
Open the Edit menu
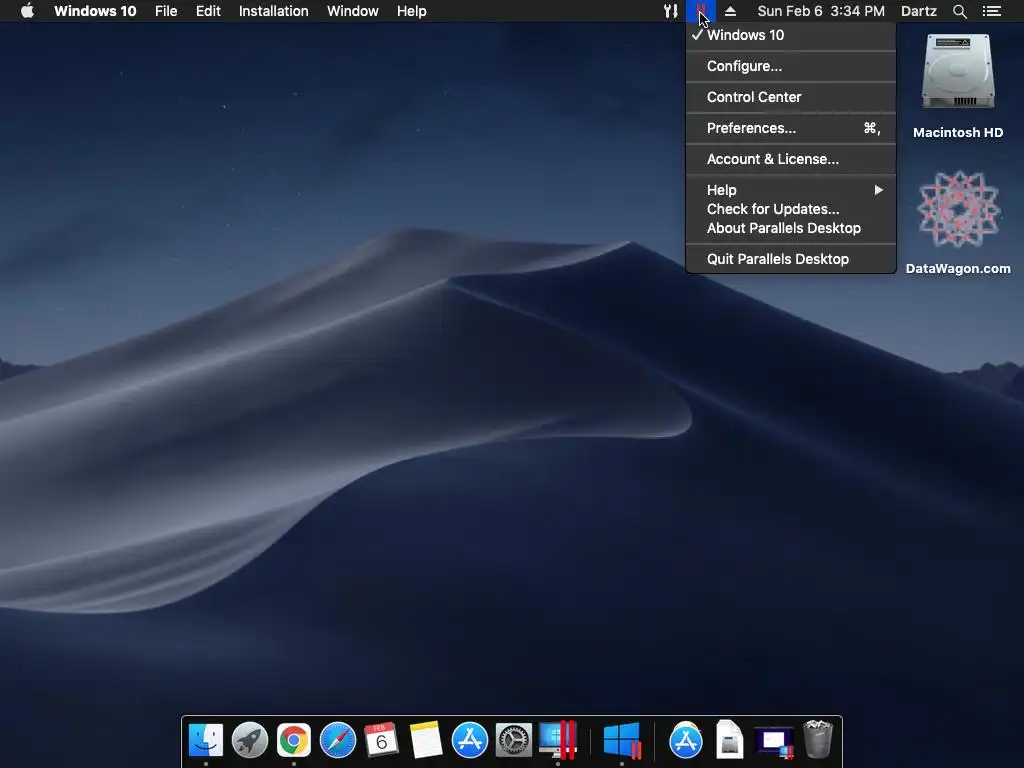[208, 11]
